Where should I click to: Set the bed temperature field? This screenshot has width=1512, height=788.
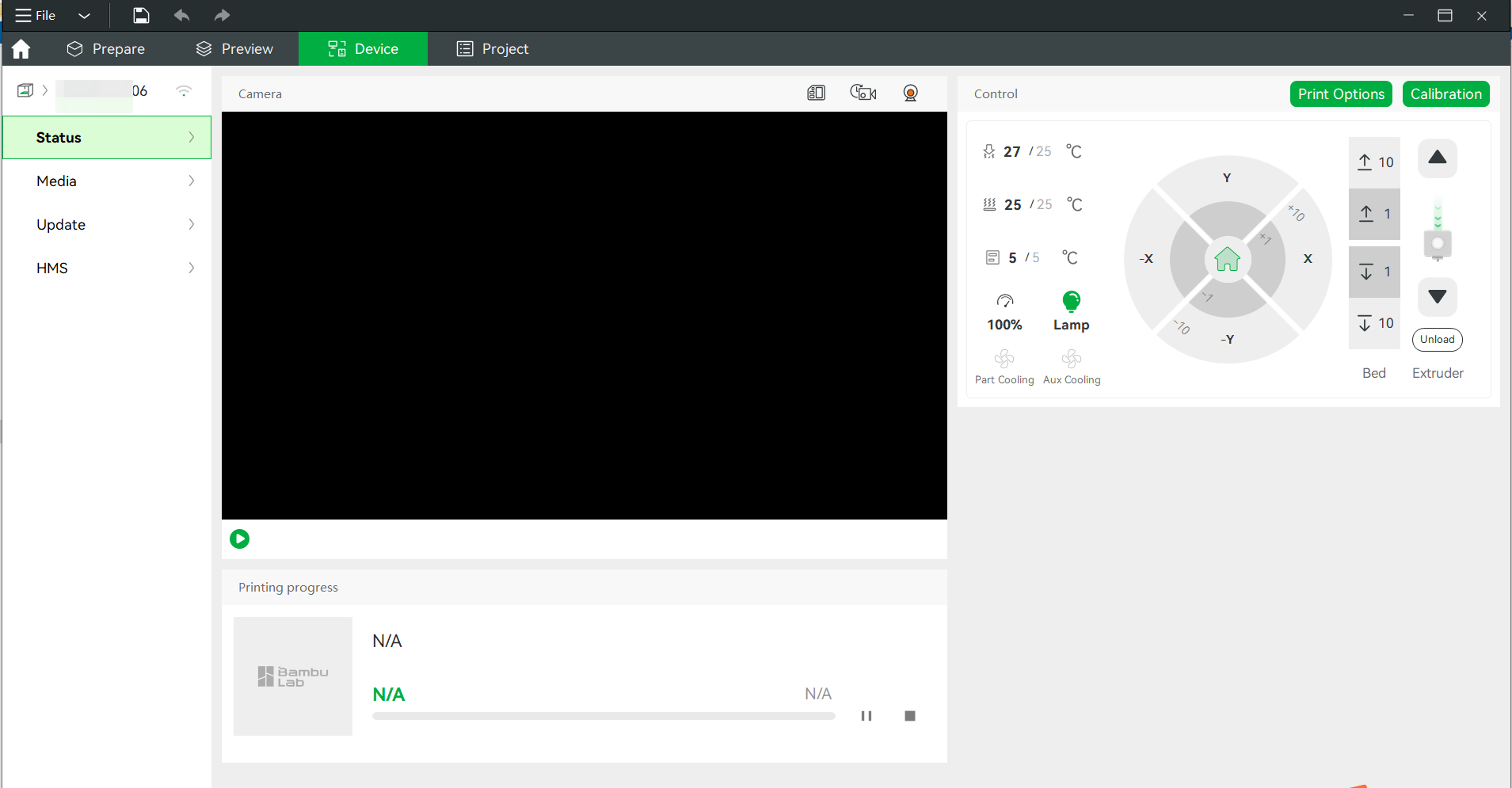(1030, 204)
